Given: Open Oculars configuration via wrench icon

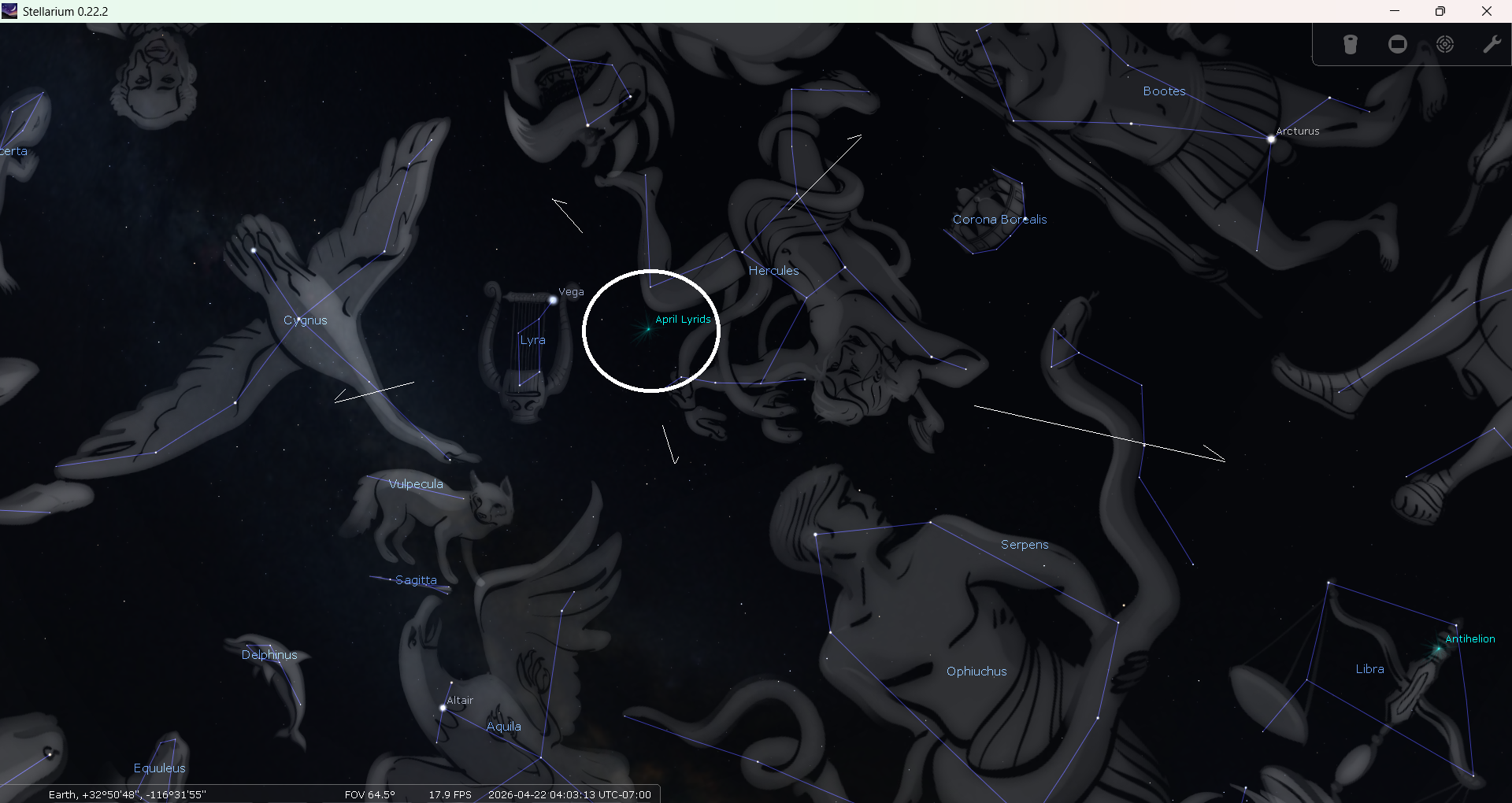Looking at the screenshot, I should click(x=1492, y=45).
